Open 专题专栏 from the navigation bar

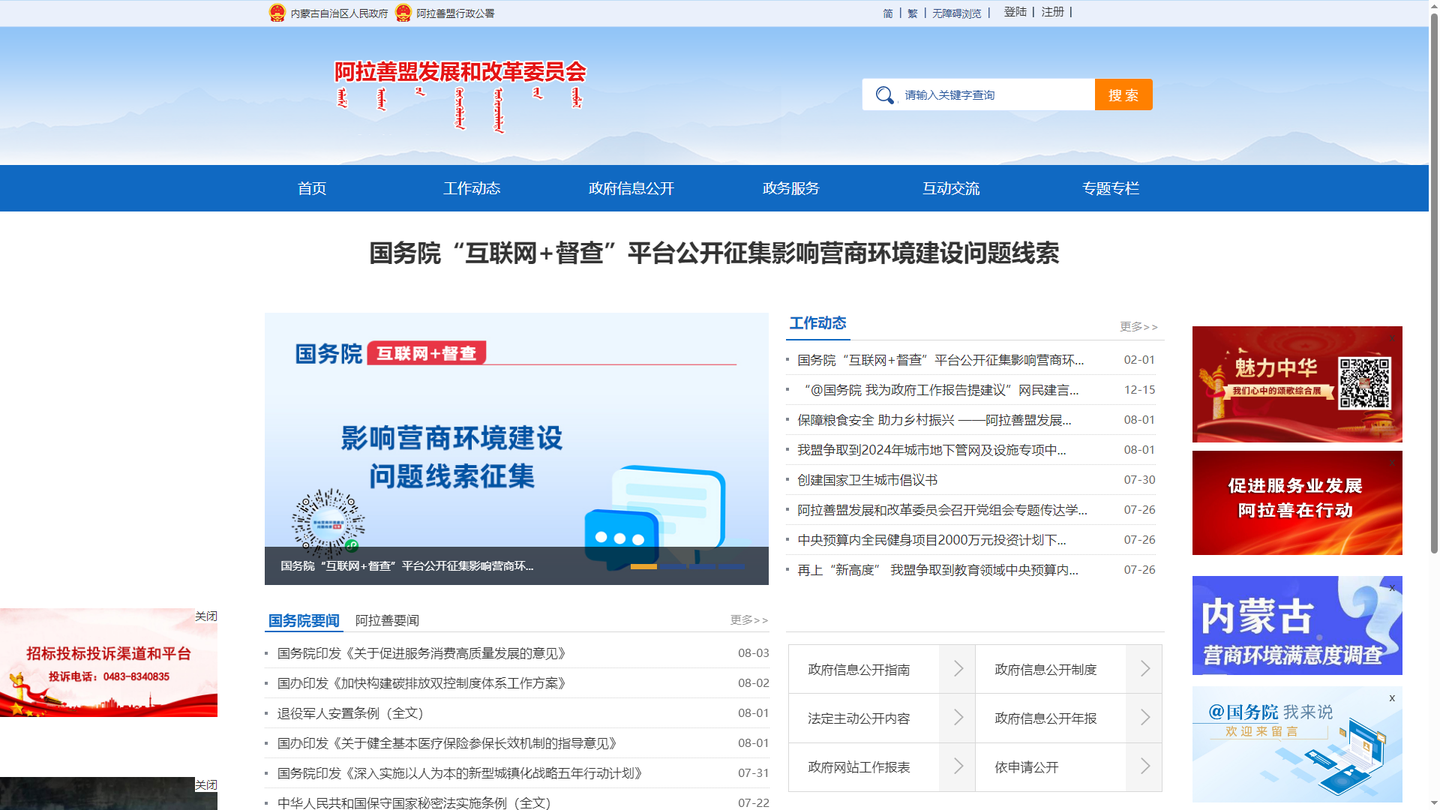[1110, 188]
